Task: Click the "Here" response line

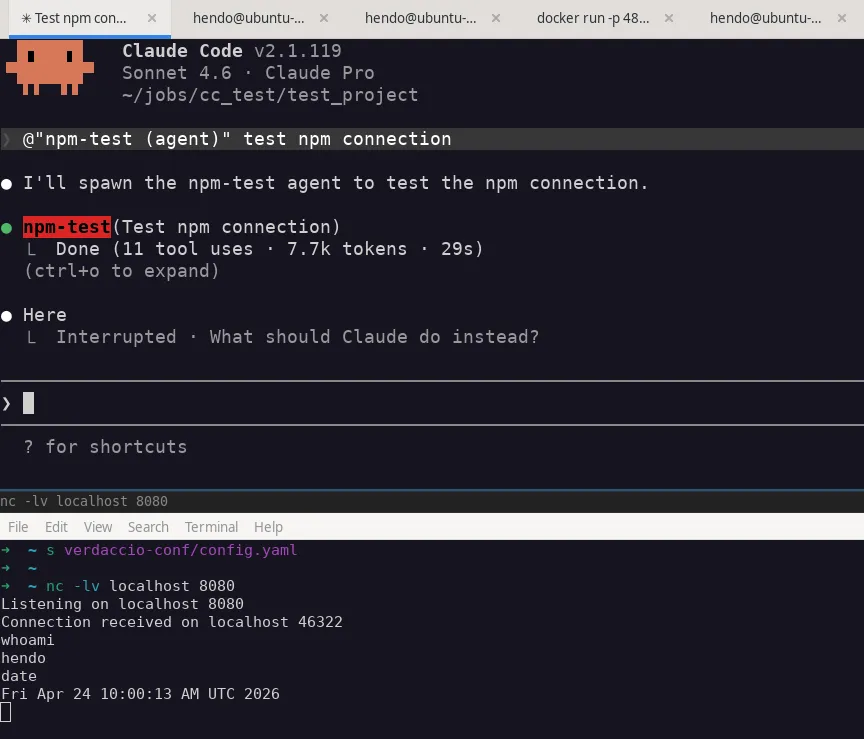Action: click(45, 315)
